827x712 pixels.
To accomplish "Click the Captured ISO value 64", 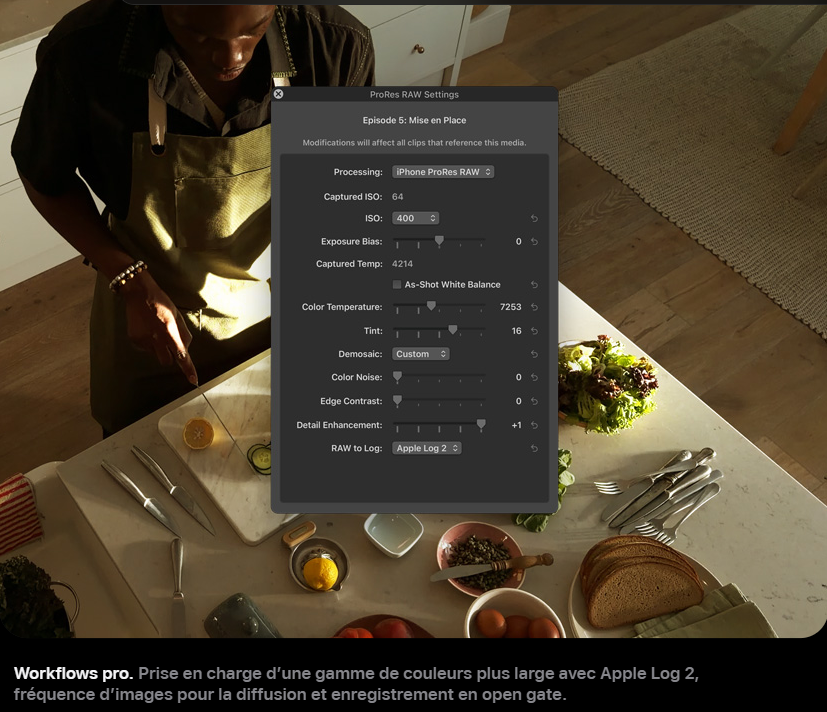I will [x=398, y=197].
